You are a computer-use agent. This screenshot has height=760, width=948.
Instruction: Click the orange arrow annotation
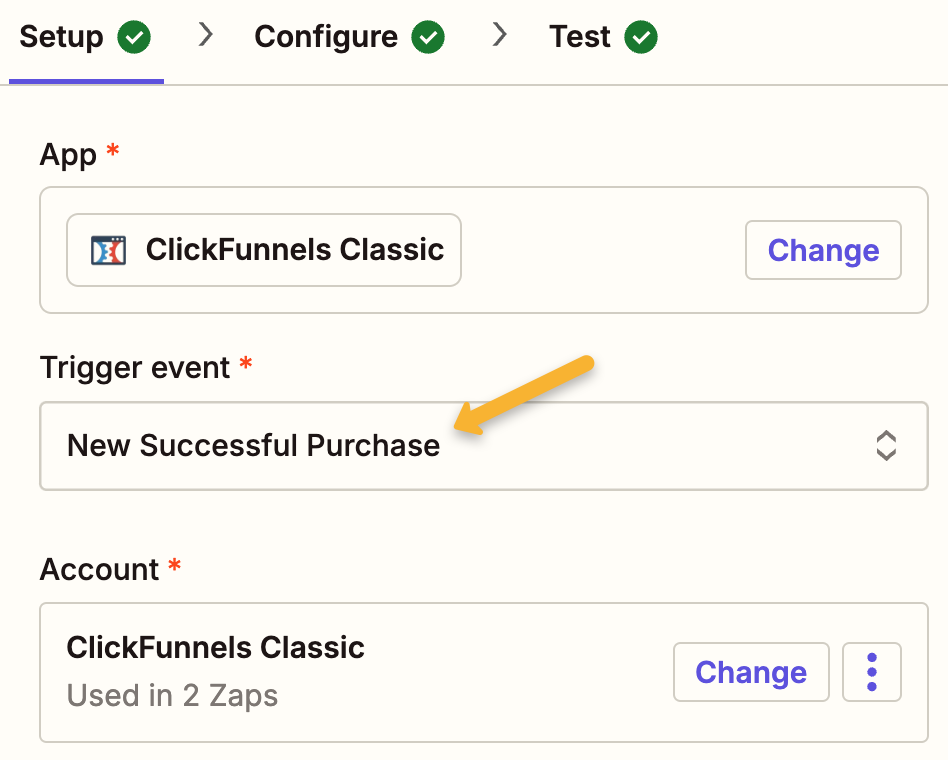pos(523,395)
